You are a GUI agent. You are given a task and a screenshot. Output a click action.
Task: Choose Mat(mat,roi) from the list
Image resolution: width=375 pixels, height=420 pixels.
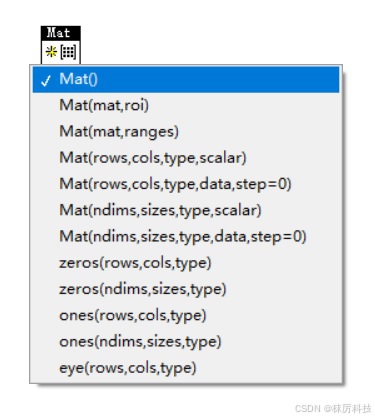pos(186,105)
